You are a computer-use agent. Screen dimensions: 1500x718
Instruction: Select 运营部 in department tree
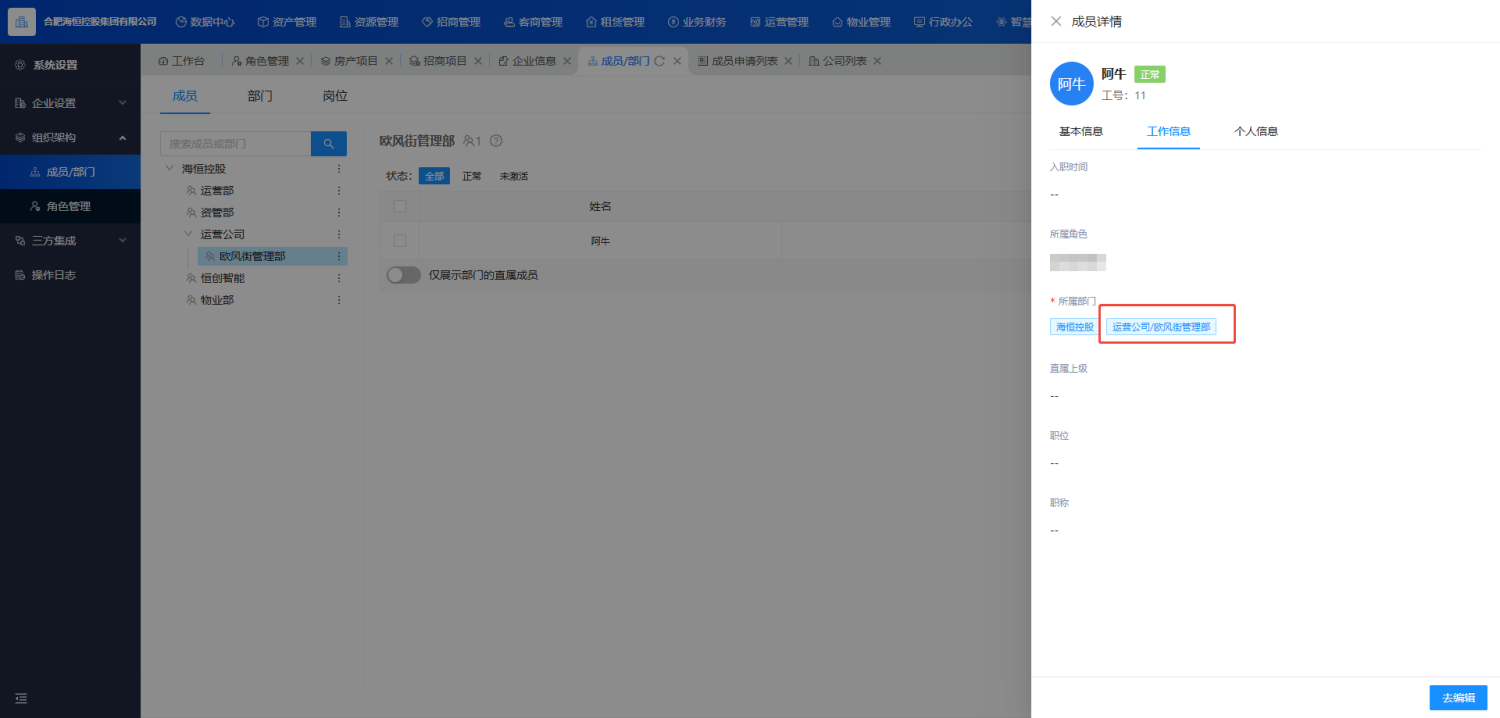[x=217, y=191]
